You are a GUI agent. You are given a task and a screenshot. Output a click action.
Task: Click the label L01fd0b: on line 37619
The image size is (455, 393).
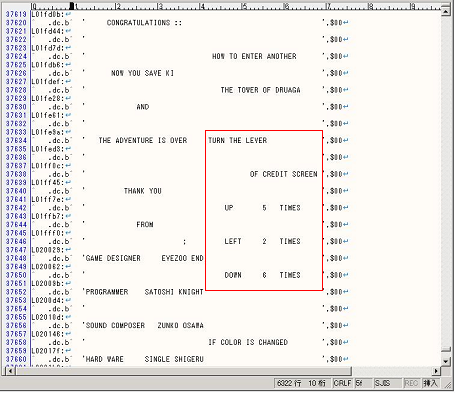click(48, 14)
